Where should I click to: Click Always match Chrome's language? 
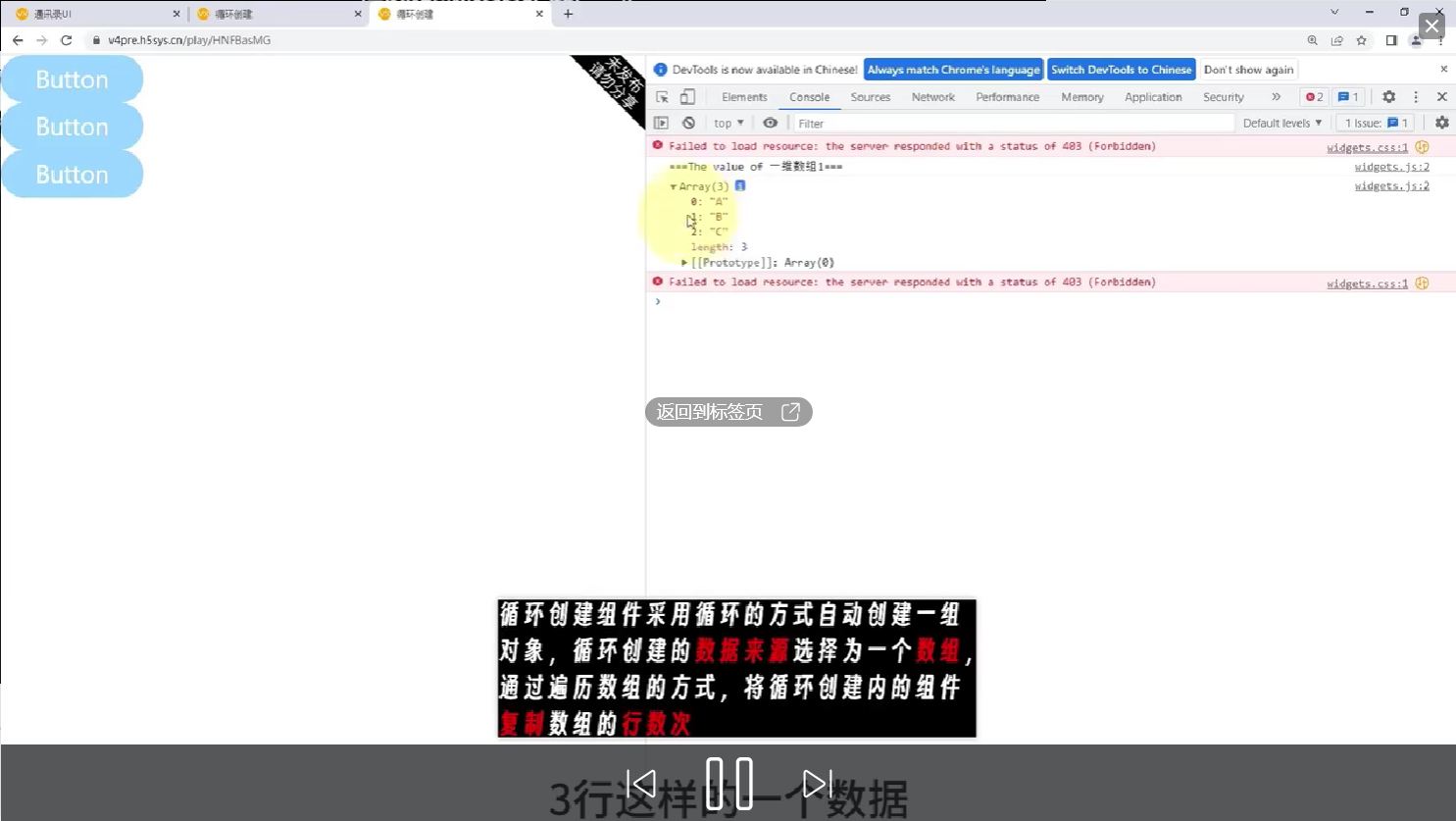pos(953,70)
